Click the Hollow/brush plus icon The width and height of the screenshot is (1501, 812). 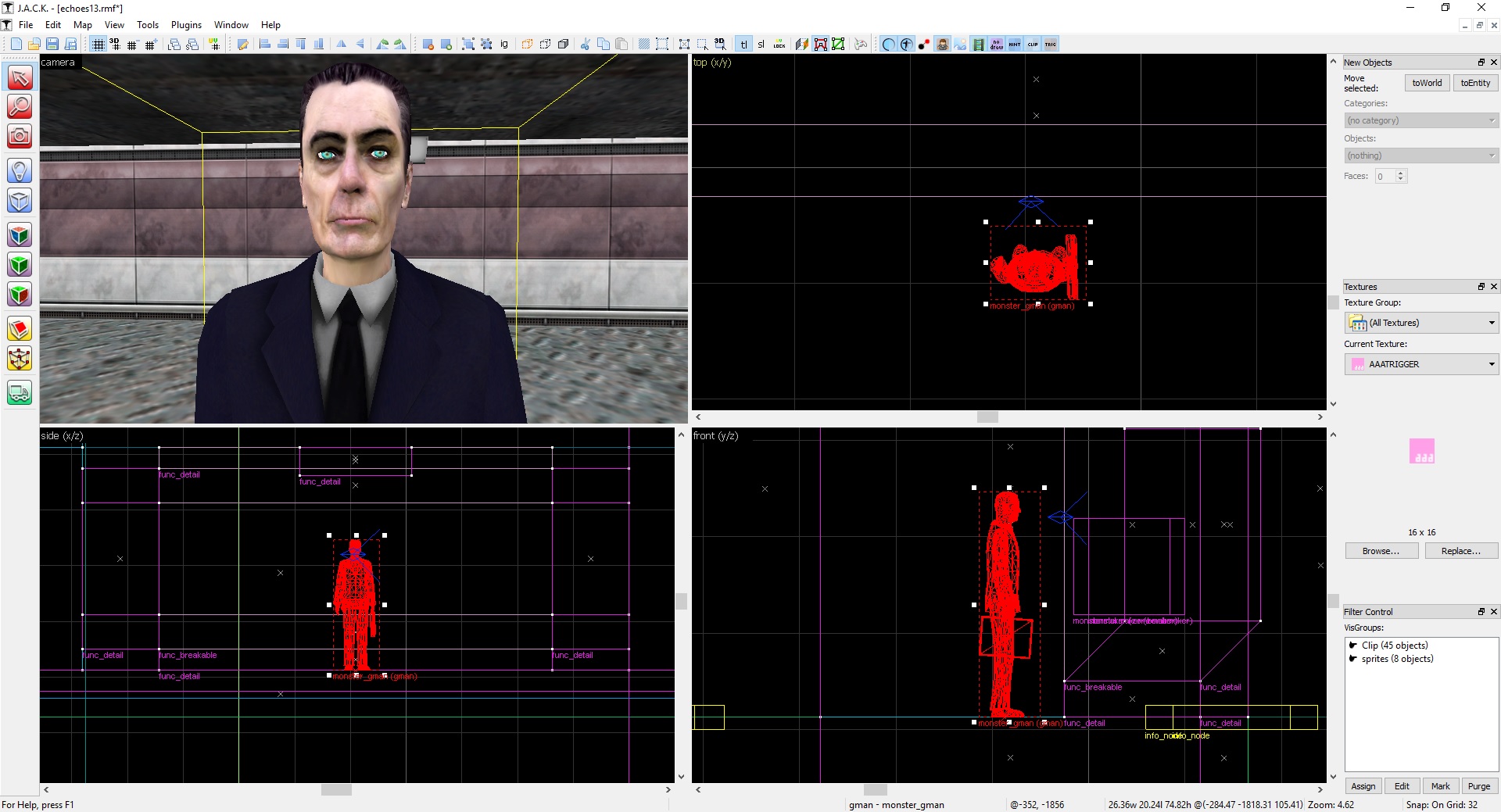coord(446,44)
